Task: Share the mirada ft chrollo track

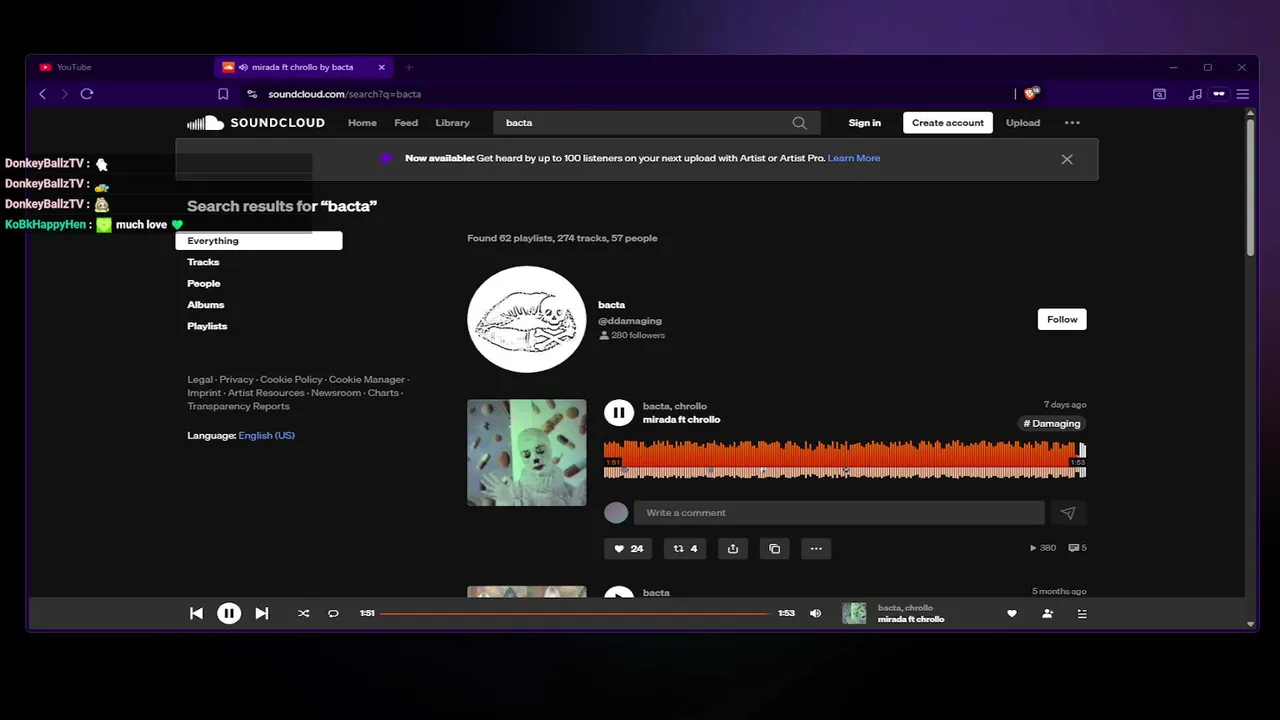Action: [733, 548]
